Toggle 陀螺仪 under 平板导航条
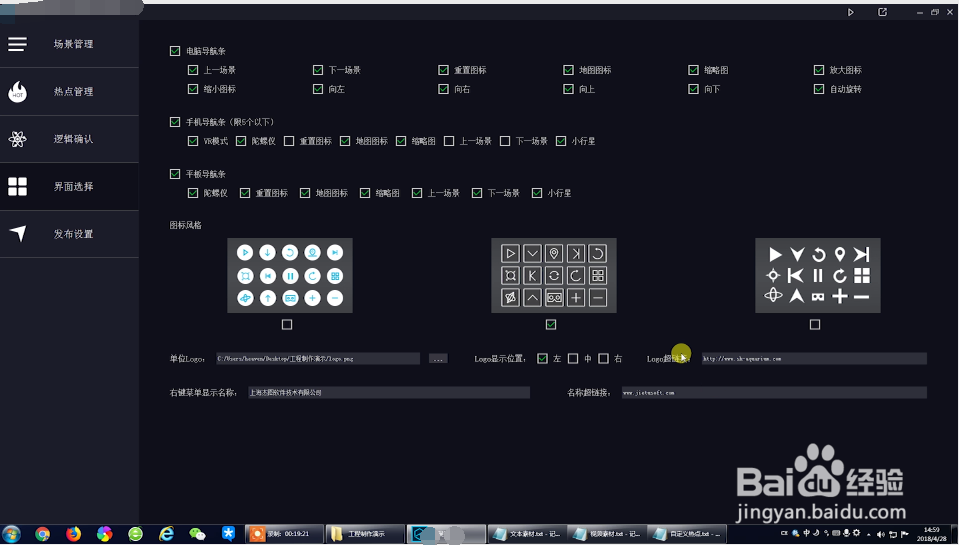The image size is (959, 545). (193, 193)
